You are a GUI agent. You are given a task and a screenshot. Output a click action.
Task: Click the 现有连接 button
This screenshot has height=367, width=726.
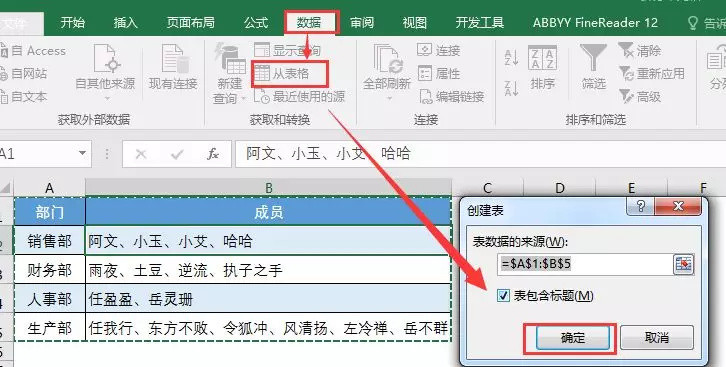173,68
